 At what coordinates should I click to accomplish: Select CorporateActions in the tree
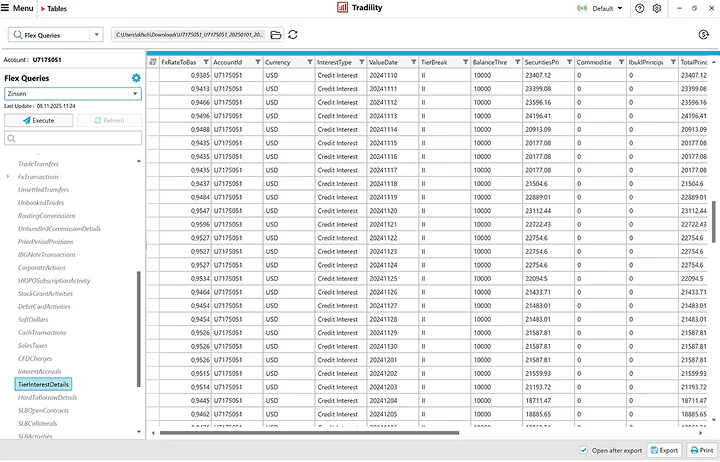point(41,267)
